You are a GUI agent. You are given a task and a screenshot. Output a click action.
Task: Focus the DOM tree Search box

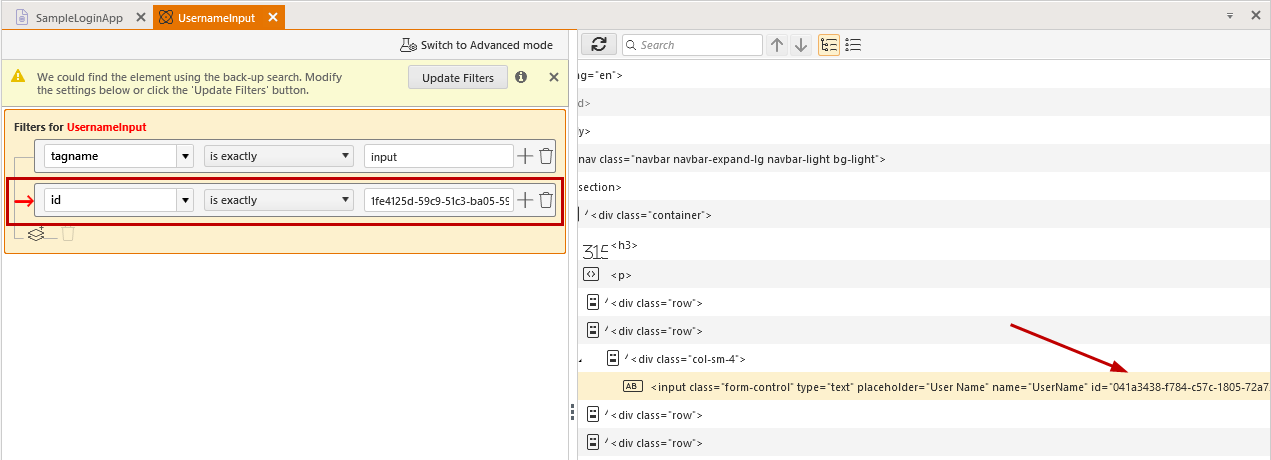point(692,45)
